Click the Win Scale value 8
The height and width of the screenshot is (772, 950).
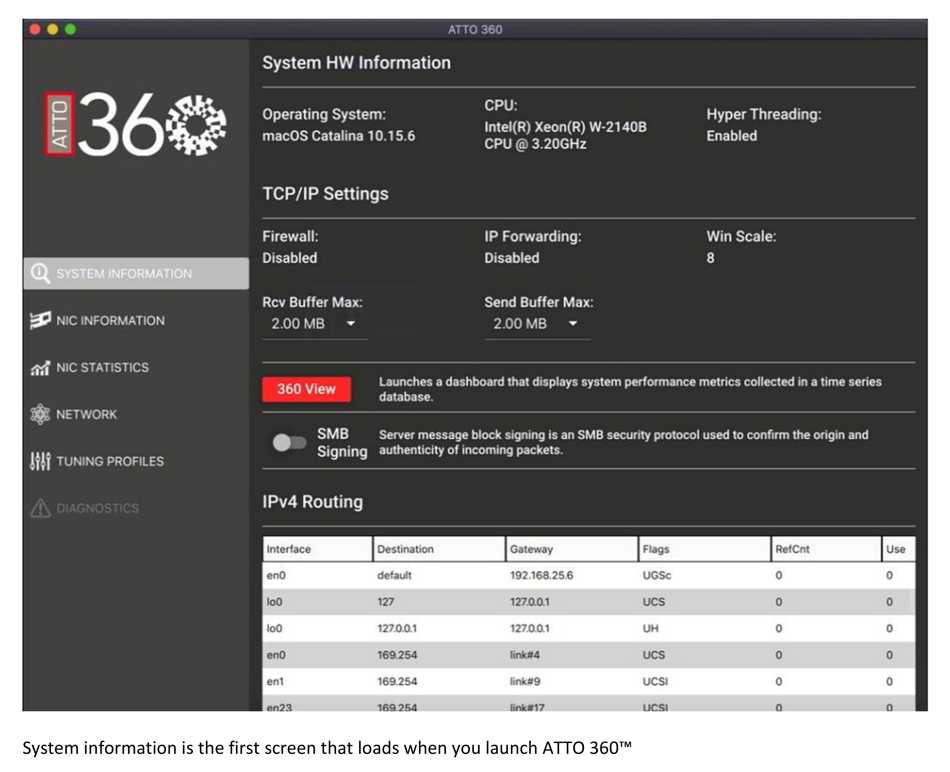710,258
